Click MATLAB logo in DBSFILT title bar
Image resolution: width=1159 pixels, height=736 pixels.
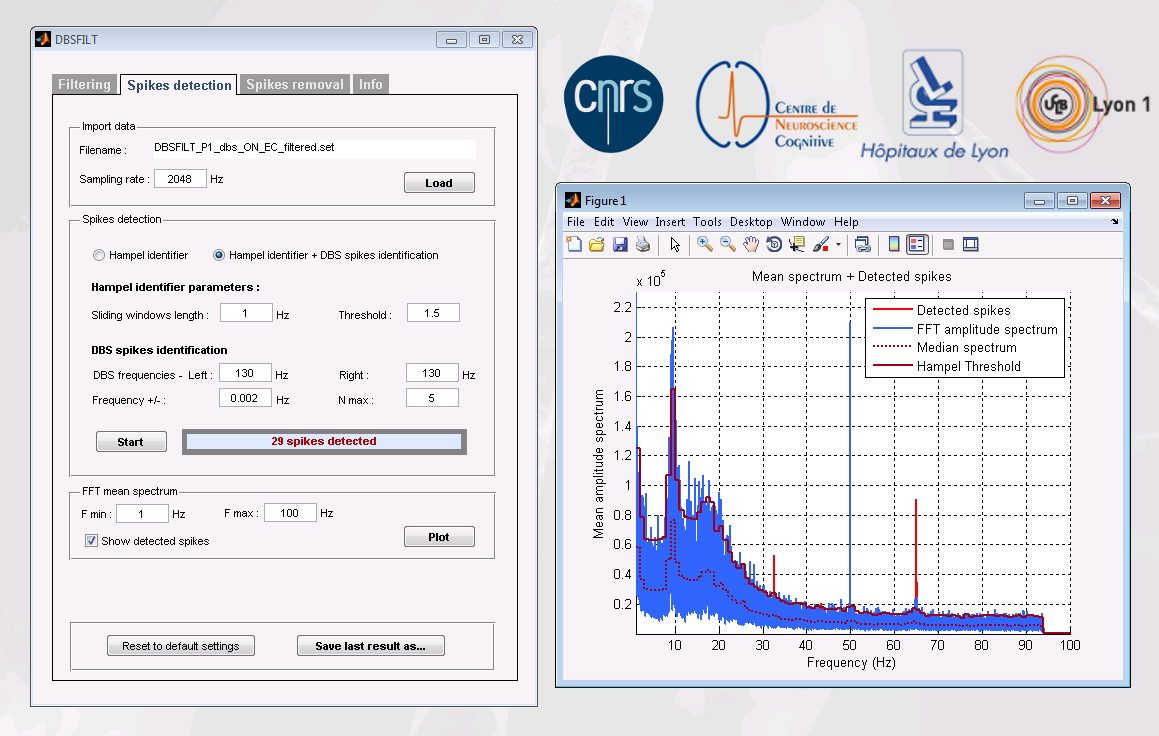(43, 39)
